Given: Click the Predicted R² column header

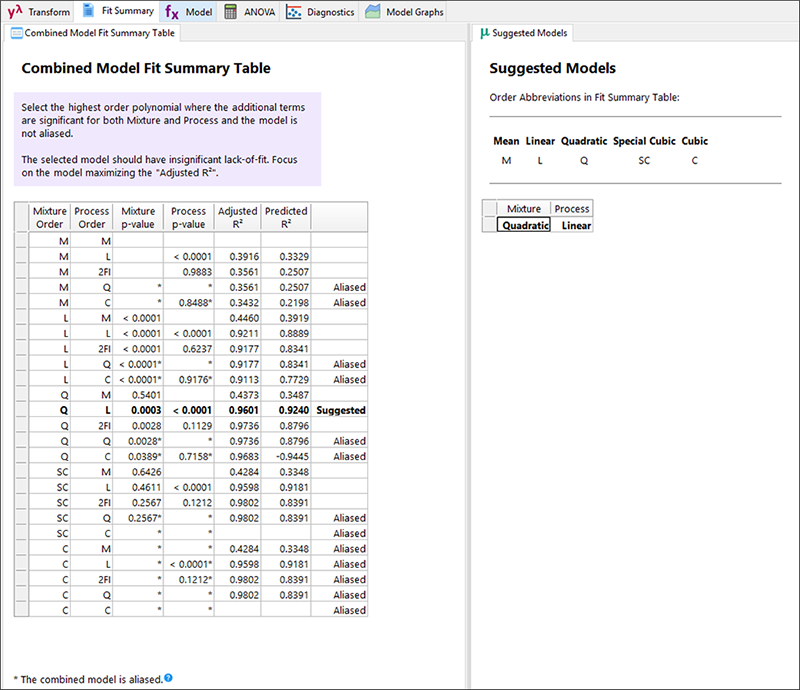Looking at the screenshot, I should 286,218.
